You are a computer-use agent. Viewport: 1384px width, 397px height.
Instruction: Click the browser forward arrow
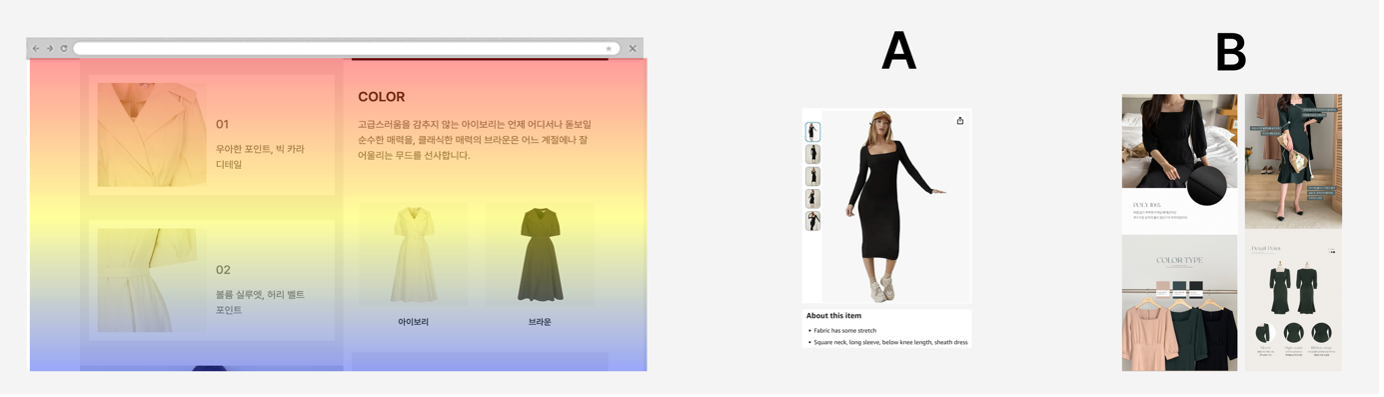point(50,48)
